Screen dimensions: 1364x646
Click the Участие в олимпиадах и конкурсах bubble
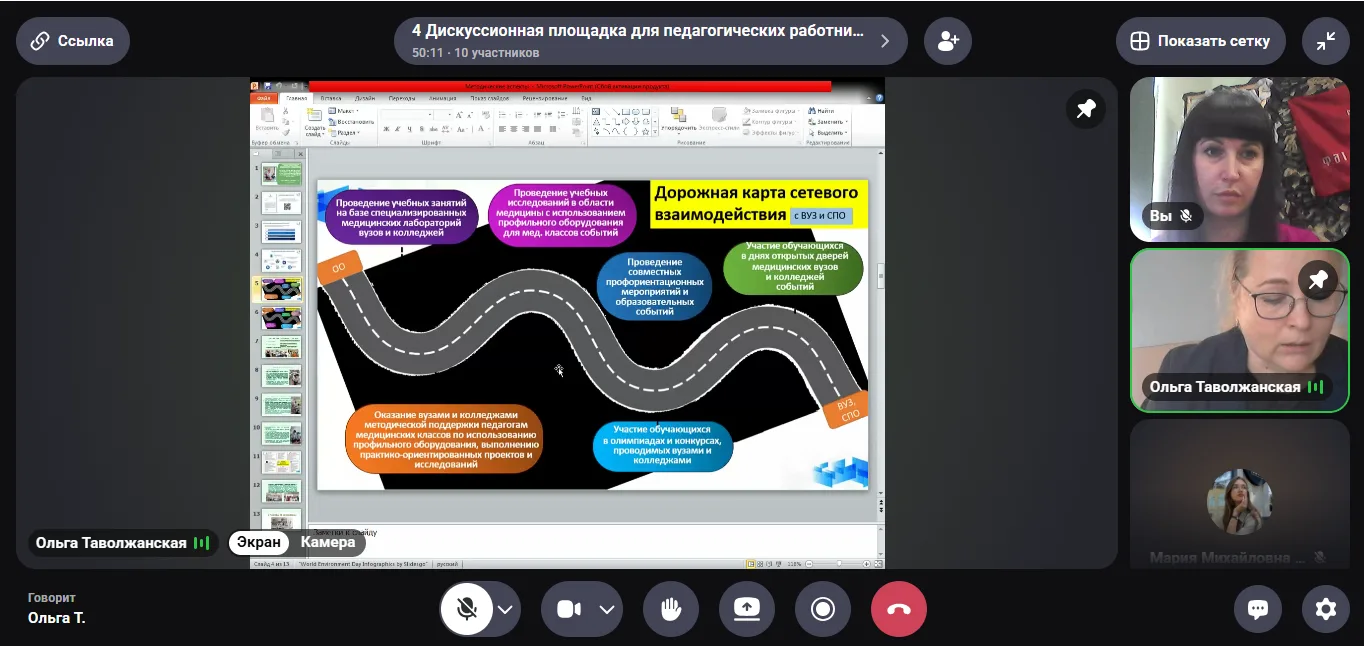(x=662, y=446)
